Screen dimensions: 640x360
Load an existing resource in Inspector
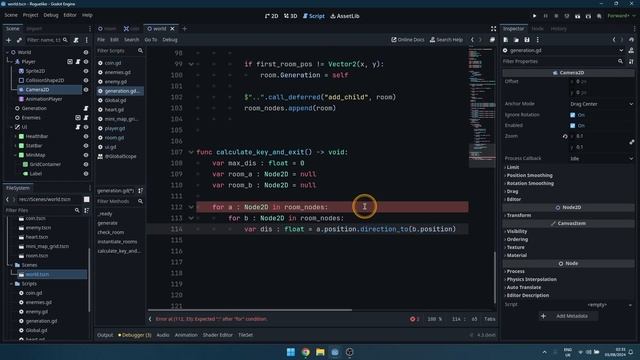516,40
